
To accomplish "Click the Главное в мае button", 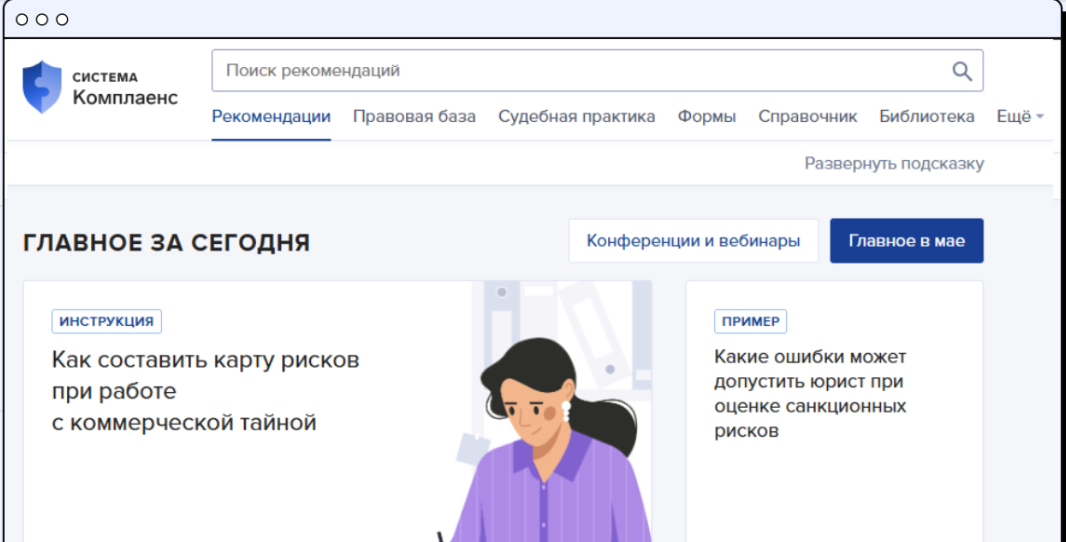I will pos(906,241).
